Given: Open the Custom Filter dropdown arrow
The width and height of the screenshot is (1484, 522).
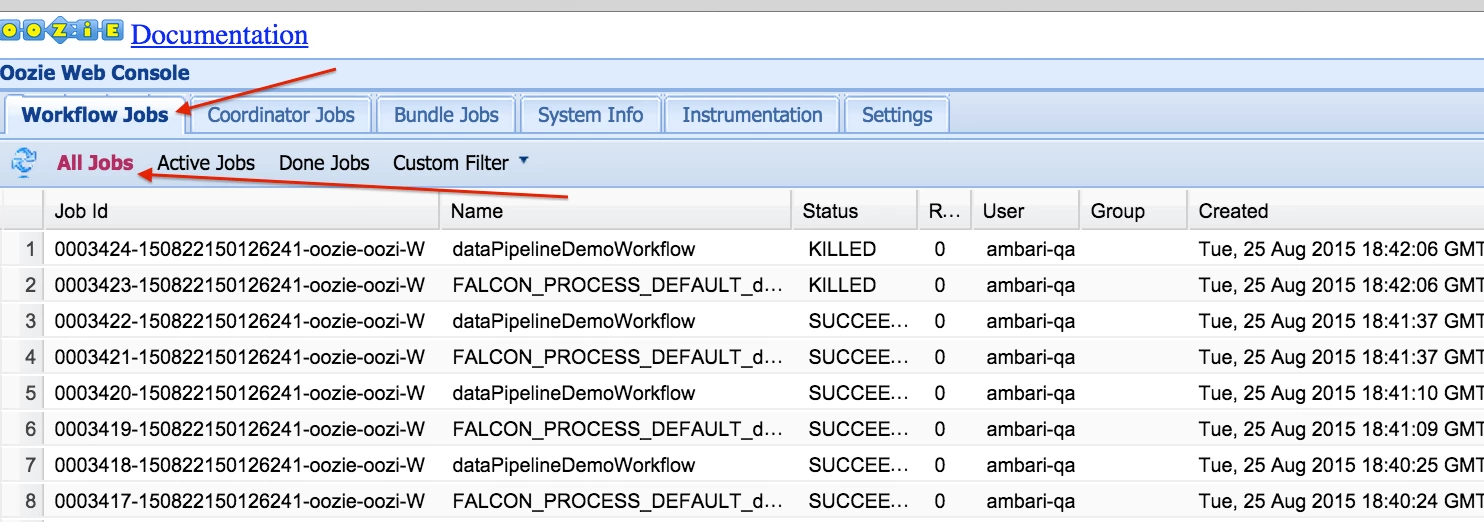Looking at the screenshot, I should 524,161.
